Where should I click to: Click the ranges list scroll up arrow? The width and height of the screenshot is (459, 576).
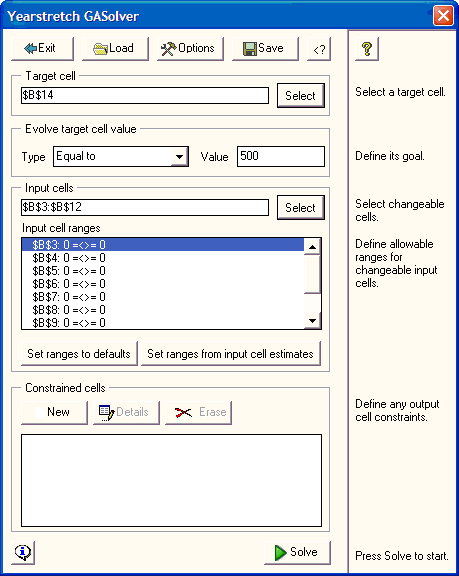(x=312, y=246)
